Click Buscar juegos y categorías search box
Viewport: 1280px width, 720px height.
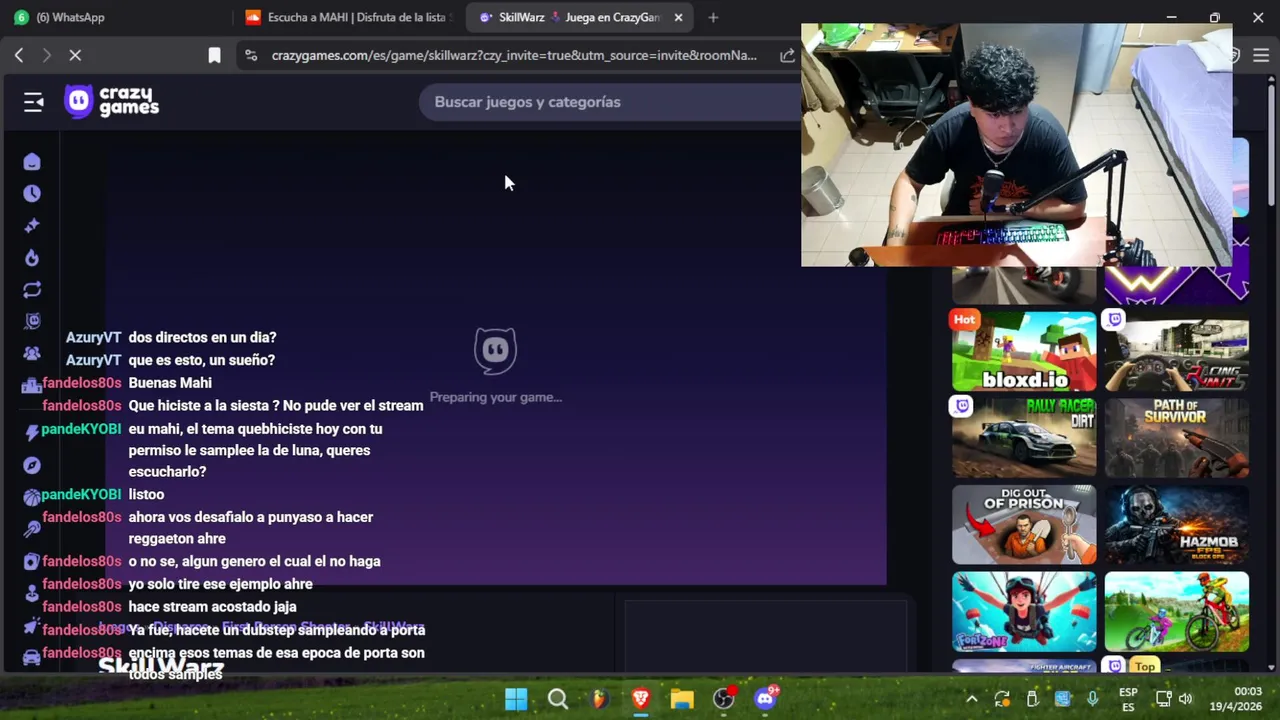pyautogui.click(x=610, y=102)
